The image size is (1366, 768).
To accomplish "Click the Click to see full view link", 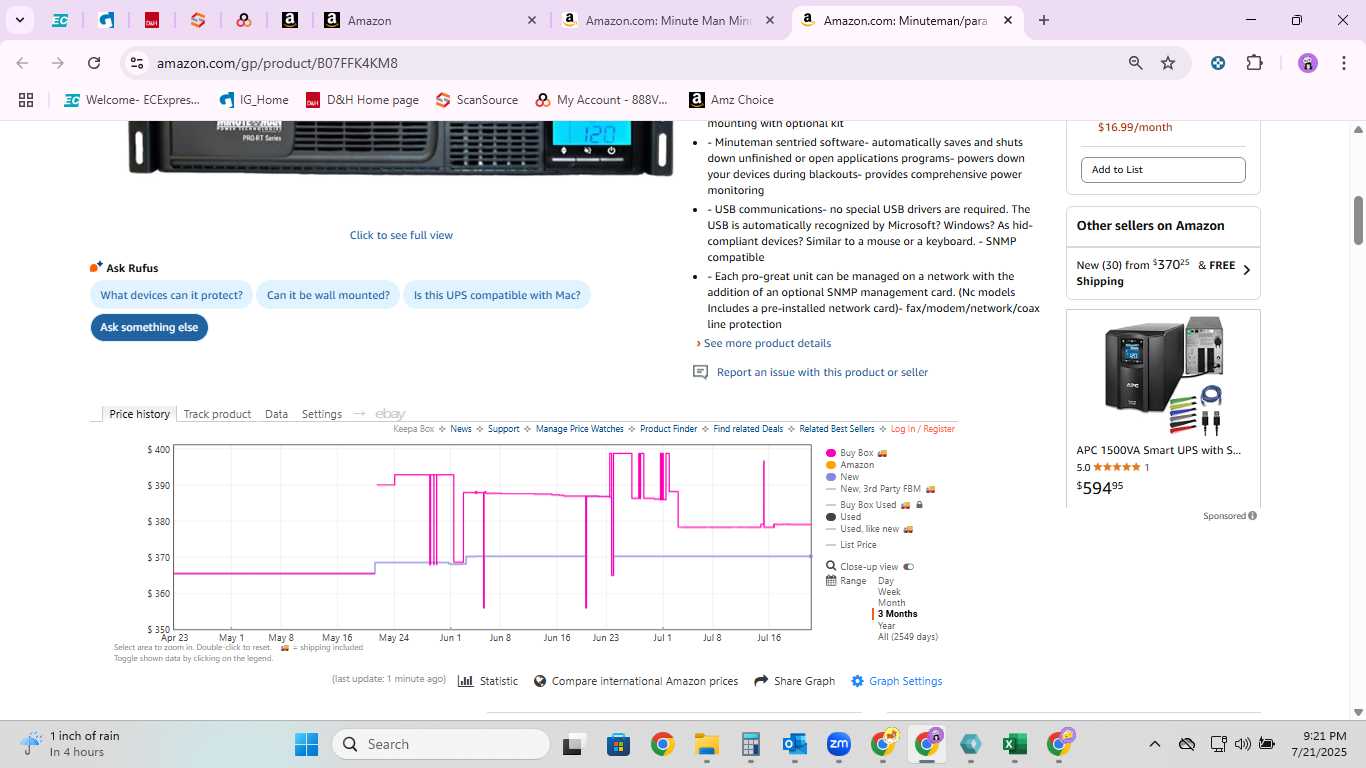I will (x=401, y=235).
